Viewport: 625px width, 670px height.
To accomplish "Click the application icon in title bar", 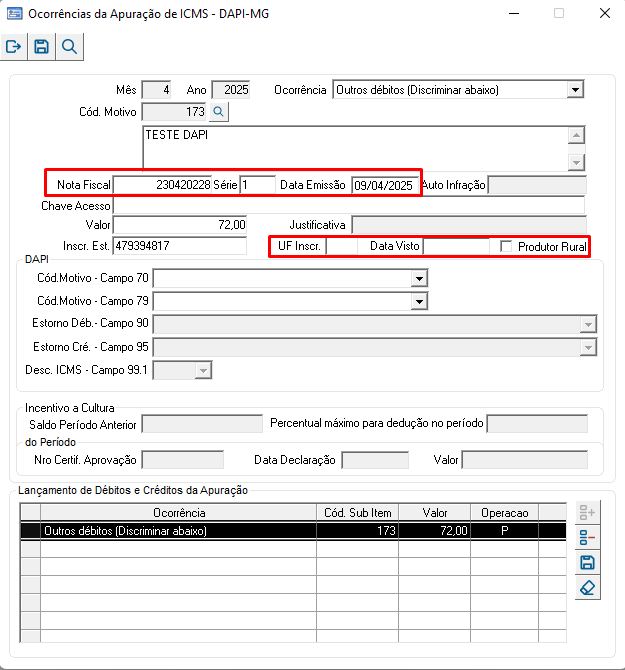I will [14, 14].
